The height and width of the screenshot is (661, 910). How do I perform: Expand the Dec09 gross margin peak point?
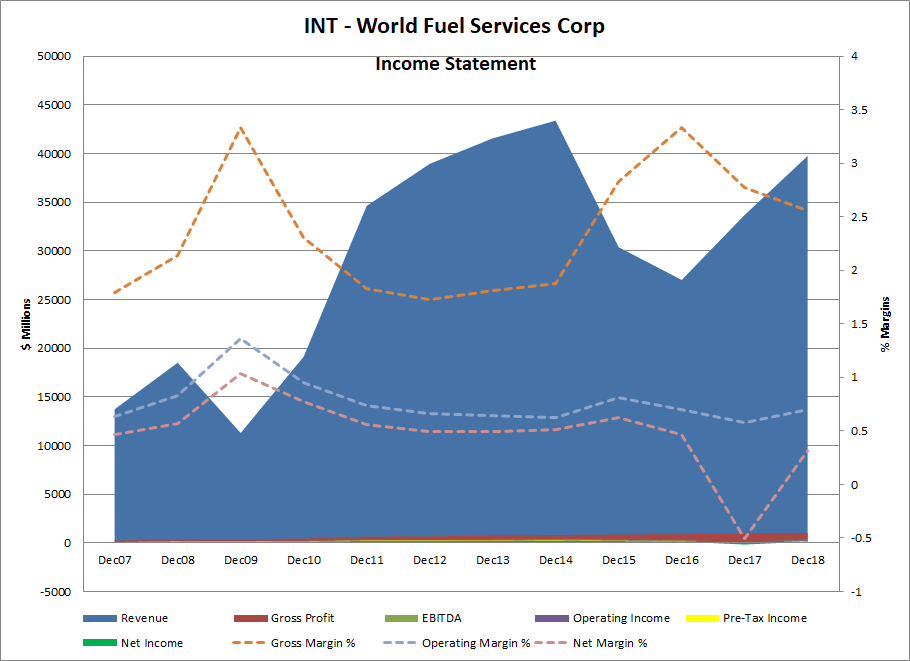242,128
